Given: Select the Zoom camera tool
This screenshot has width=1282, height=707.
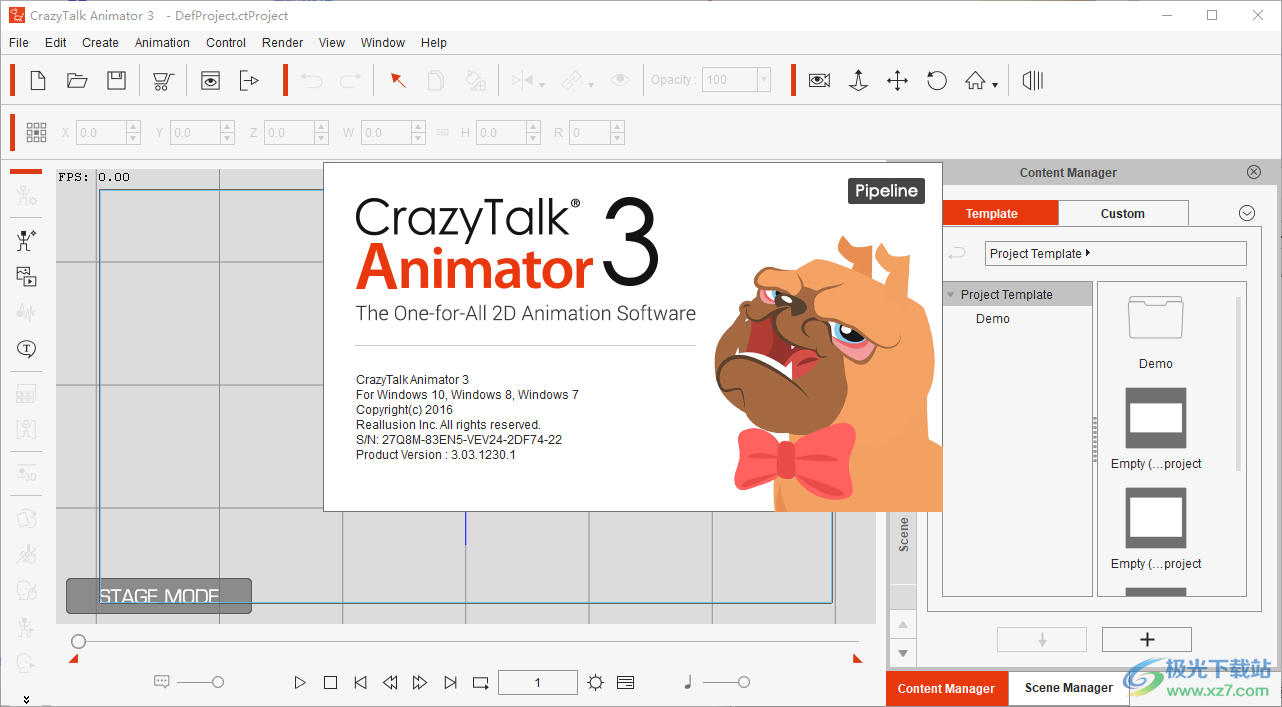Looking at the screenshot, I should point(858,80).
